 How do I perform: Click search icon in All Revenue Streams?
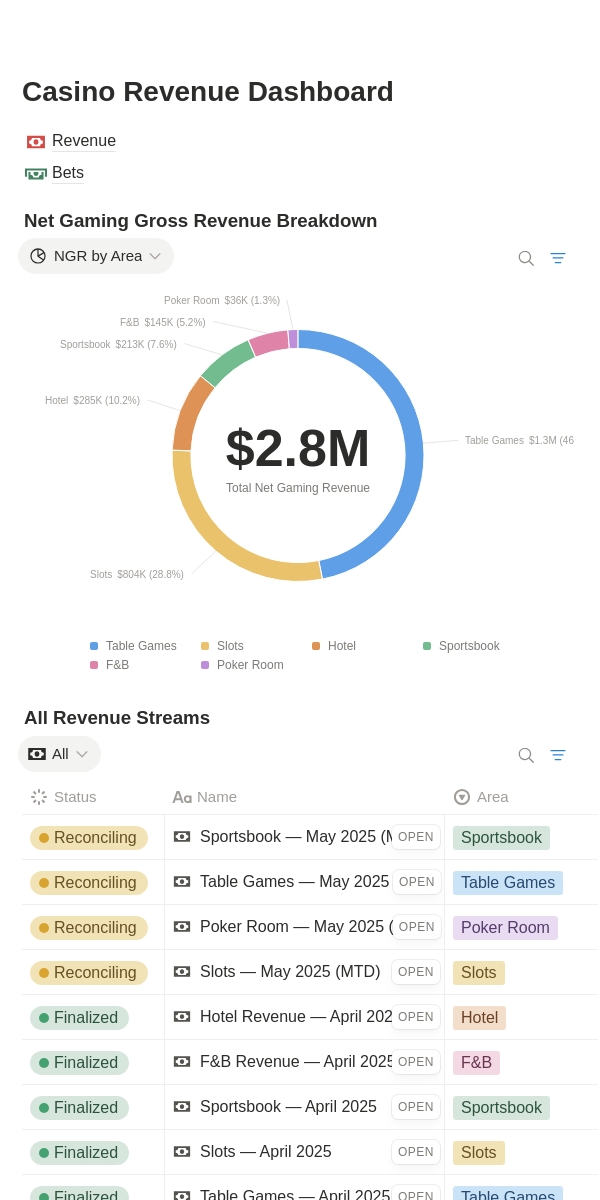[526, 755]
